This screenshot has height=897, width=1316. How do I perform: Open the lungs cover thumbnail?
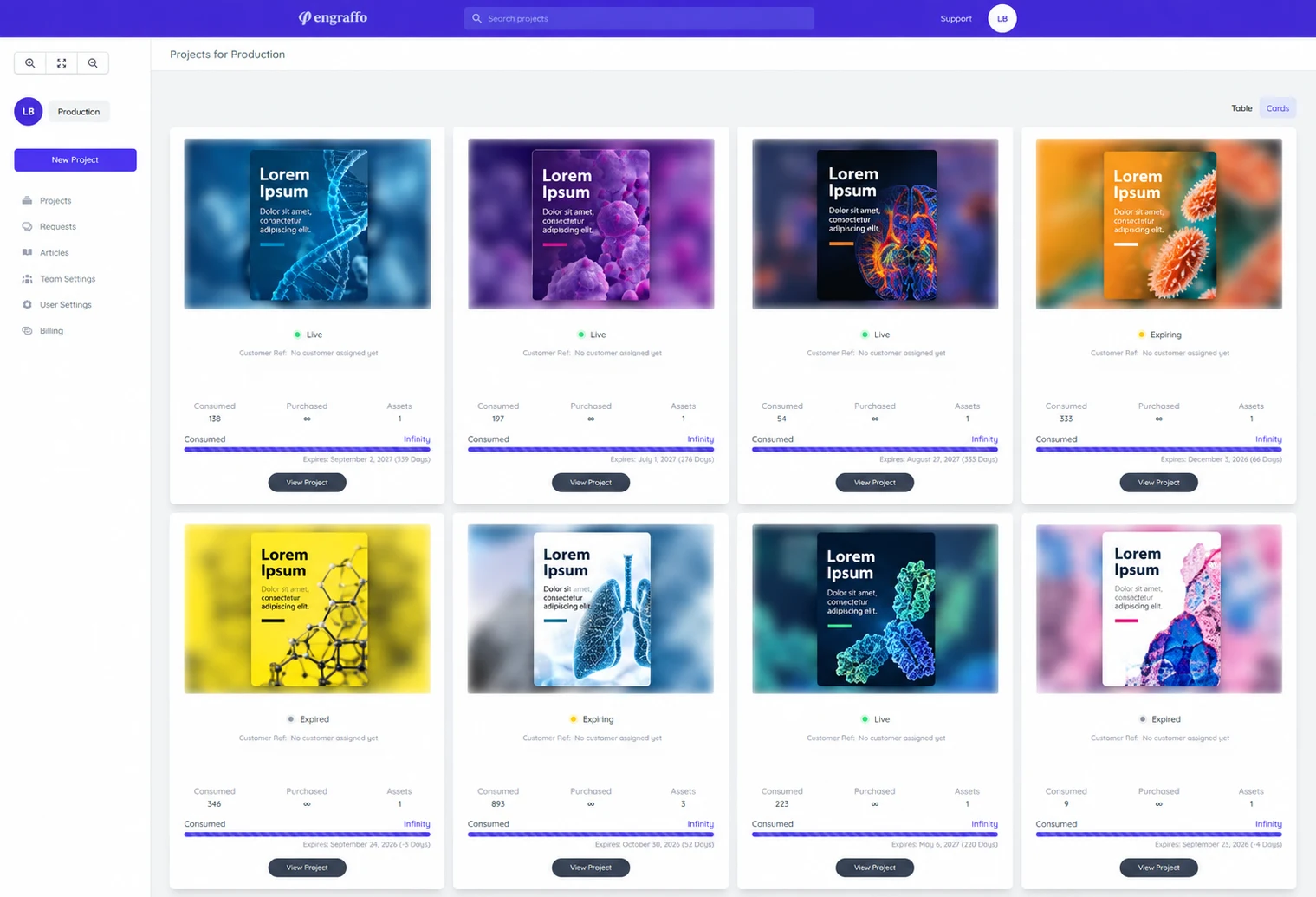pyautogui.click(x=591, y=608)
